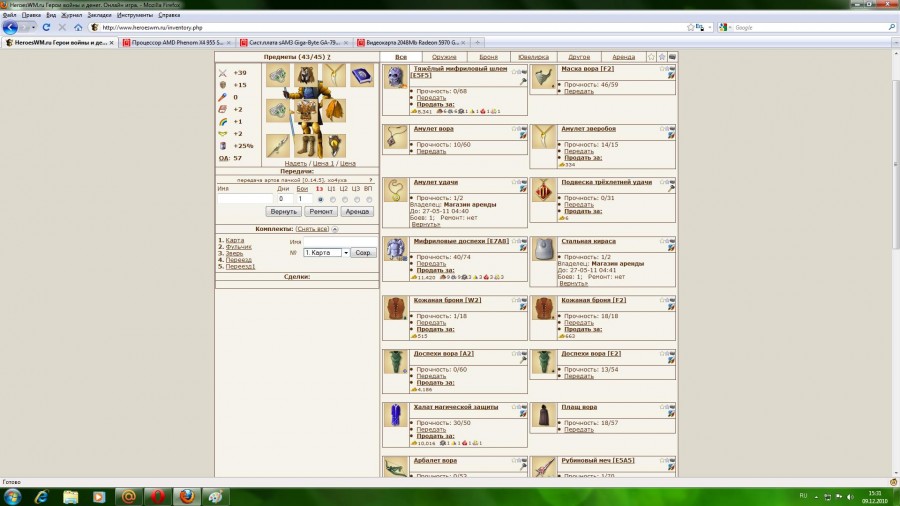Screen dimensions: 900x506
Task: Switch to the Ювелирка filter tab
Action: tap(533, 57)
